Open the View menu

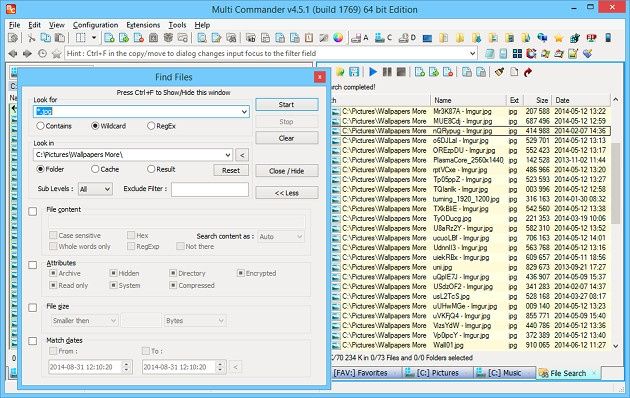click(57, 25)
